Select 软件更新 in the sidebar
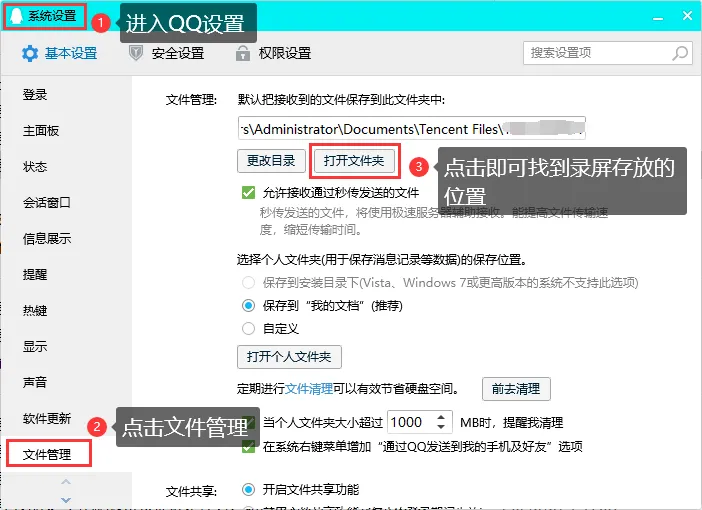 47,418
